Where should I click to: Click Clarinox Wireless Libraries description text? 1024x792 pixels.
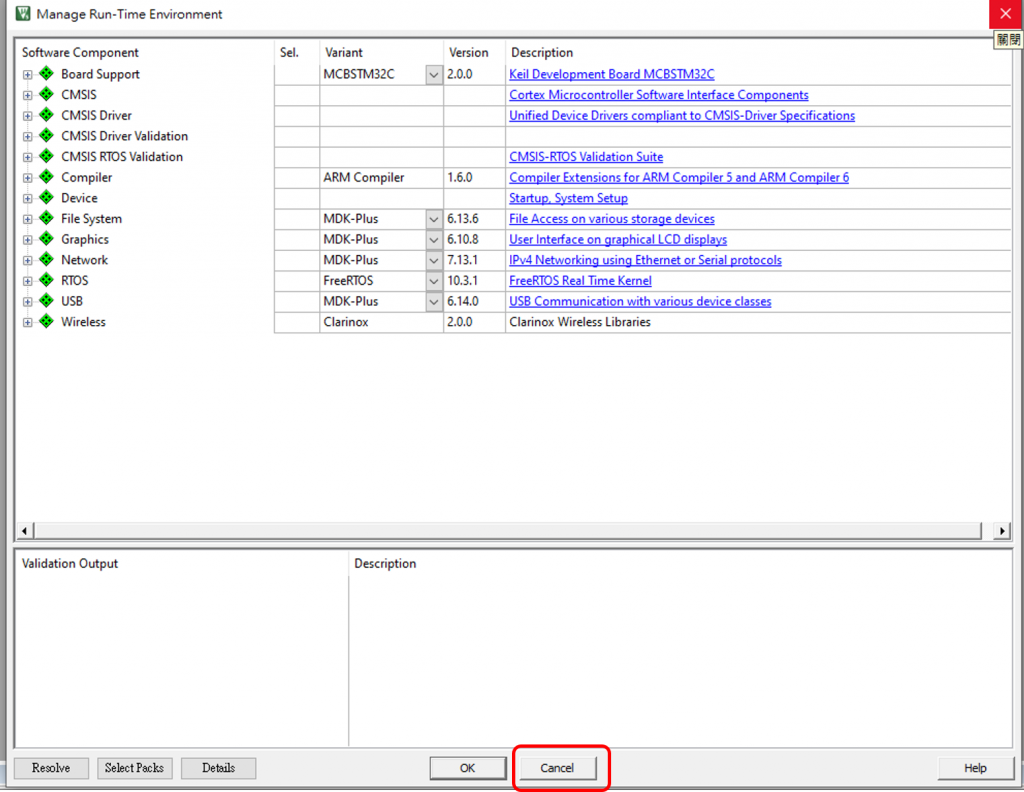(580, 322)
